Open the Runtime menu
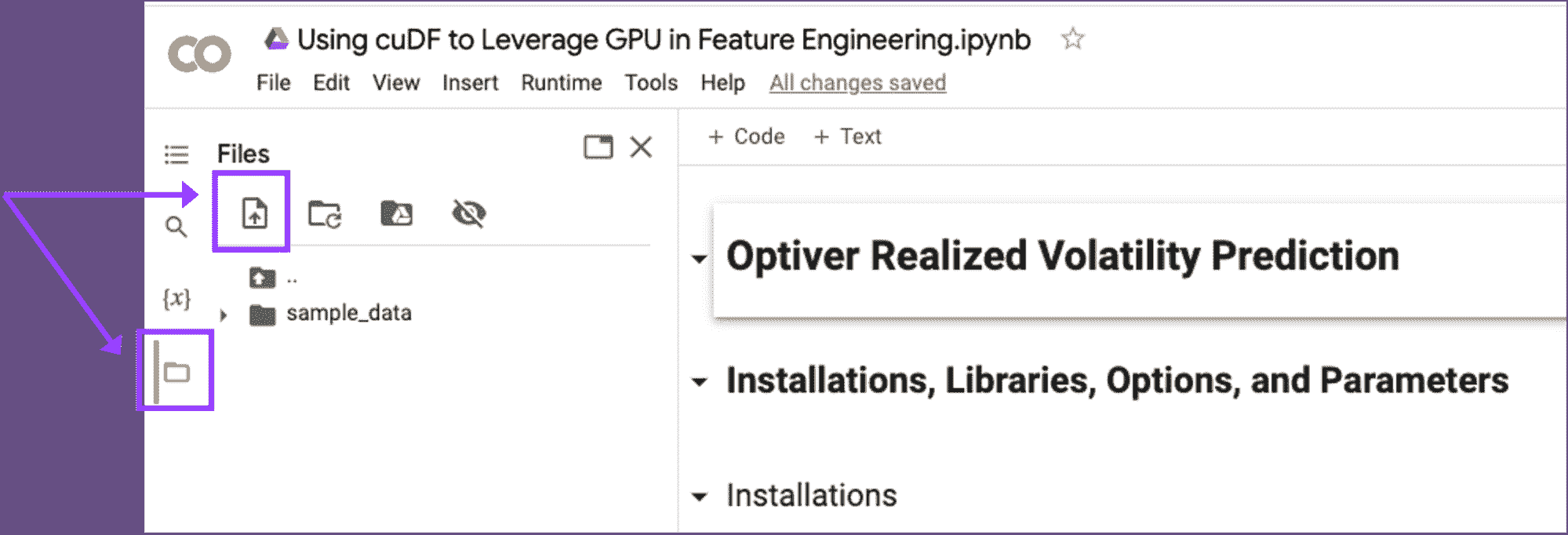 pos(561,82)
